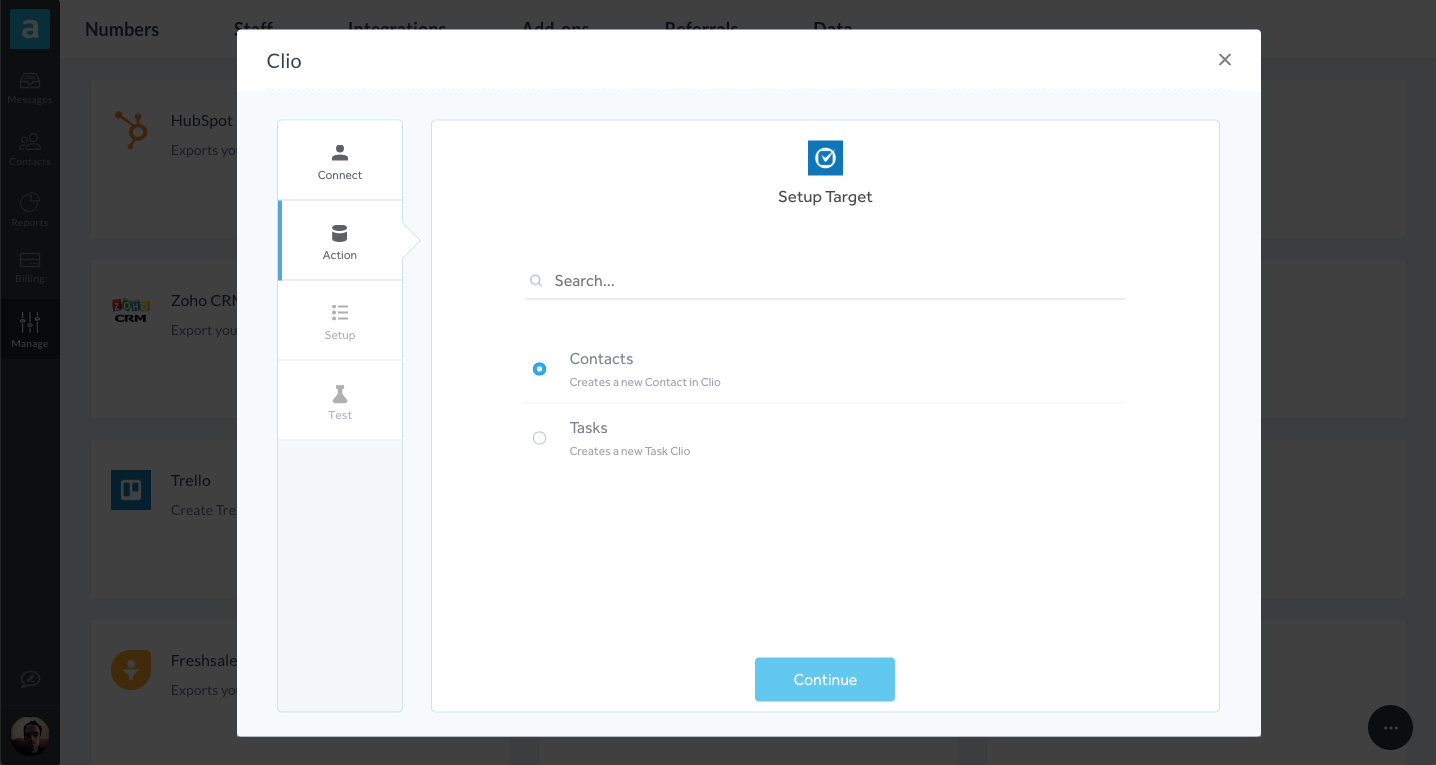Close the Clio dialog
Image resolution: width=1436 pixels, height=765 pixels.
(x=1225, y=60)
